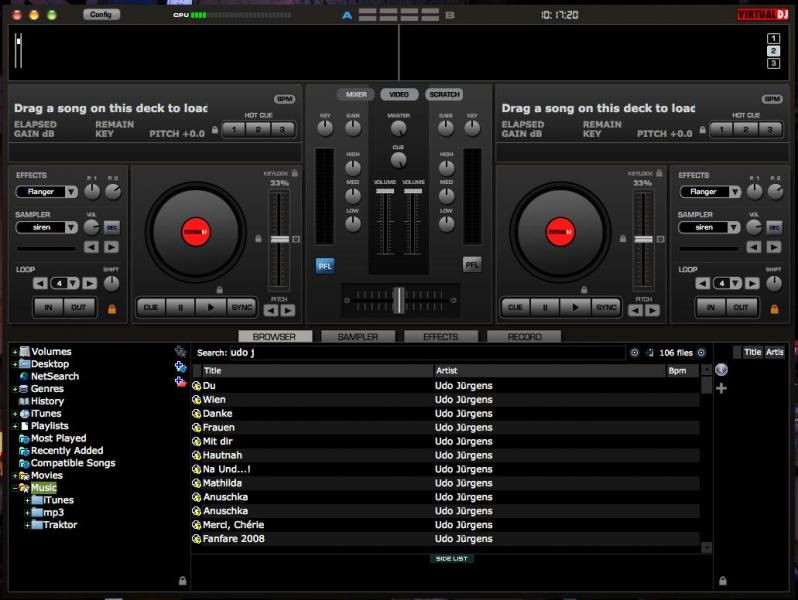Switch to the MIXER panel tab
This screenshot has width=798, height=600.
click(356, 94)
